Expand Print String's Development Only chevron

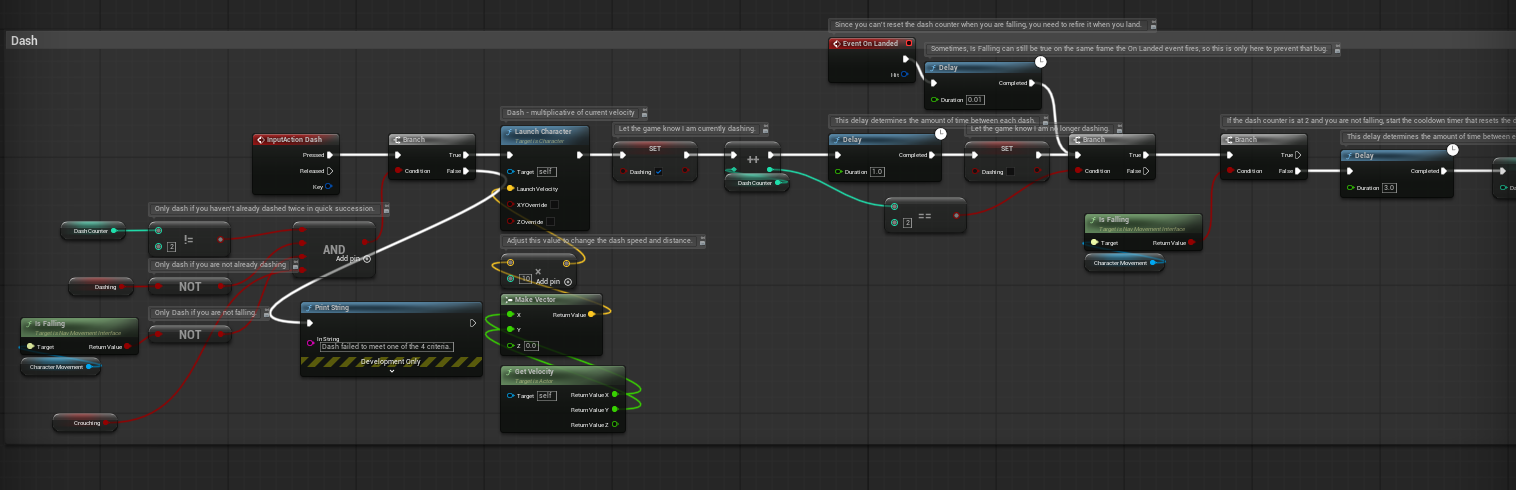click(391, 370)
